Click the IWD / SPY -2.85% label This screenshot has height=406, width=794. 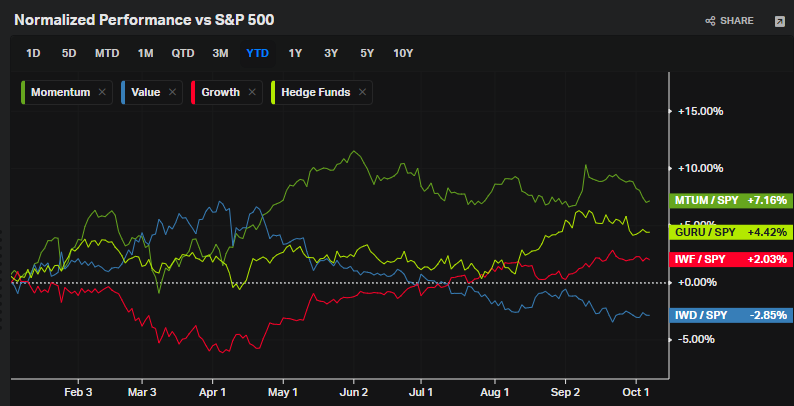(x=730, y=315)
